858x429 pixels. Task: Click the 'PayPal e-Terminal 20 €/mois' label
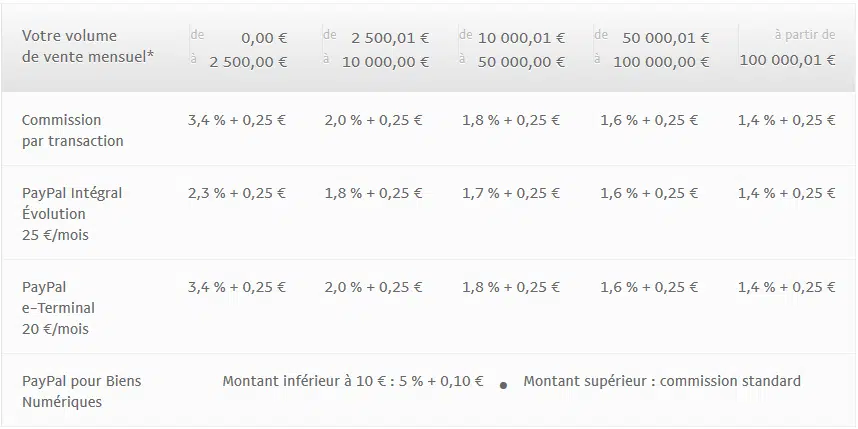[59, 308]
